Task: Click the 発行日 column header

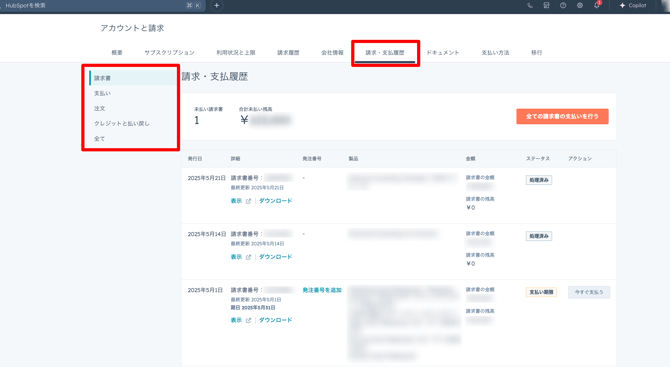Action: pyautogui.click(x=195, y=159)
